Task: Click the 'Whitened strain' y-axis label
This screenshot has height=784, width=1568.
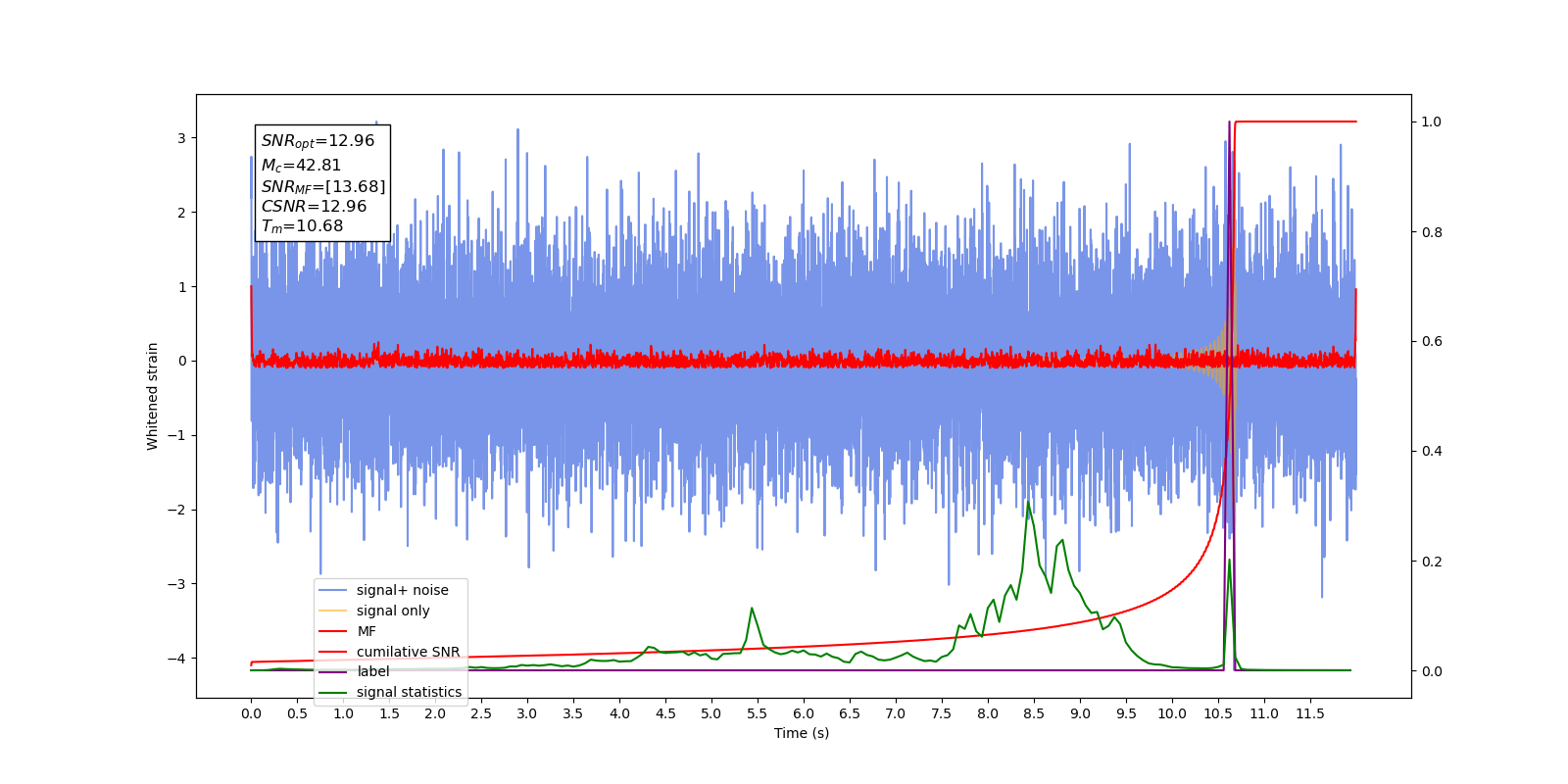Action: point(152,396)
